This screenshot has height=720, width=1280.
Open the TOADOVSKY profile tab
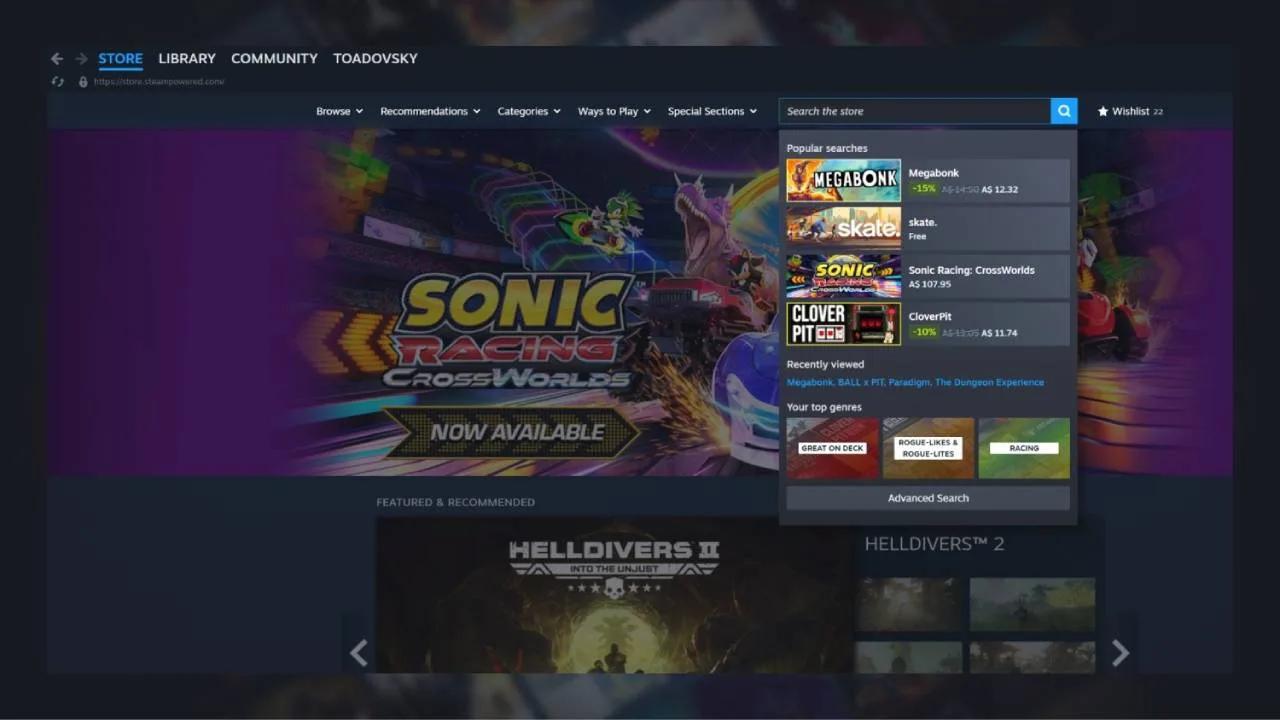tap(375, 59)
